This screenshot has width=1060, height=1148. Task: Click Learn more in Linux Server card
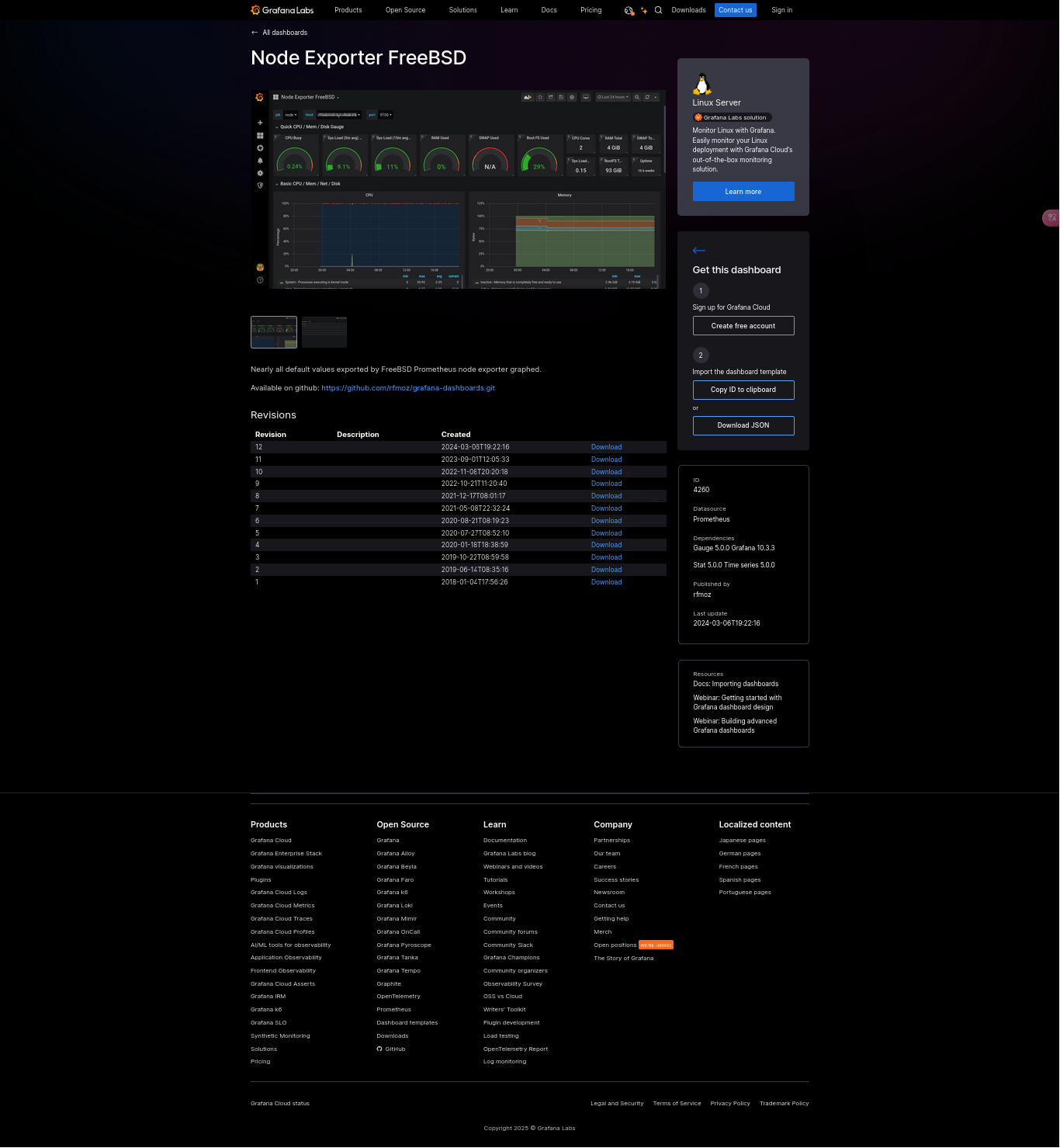(x=743, y=192)
